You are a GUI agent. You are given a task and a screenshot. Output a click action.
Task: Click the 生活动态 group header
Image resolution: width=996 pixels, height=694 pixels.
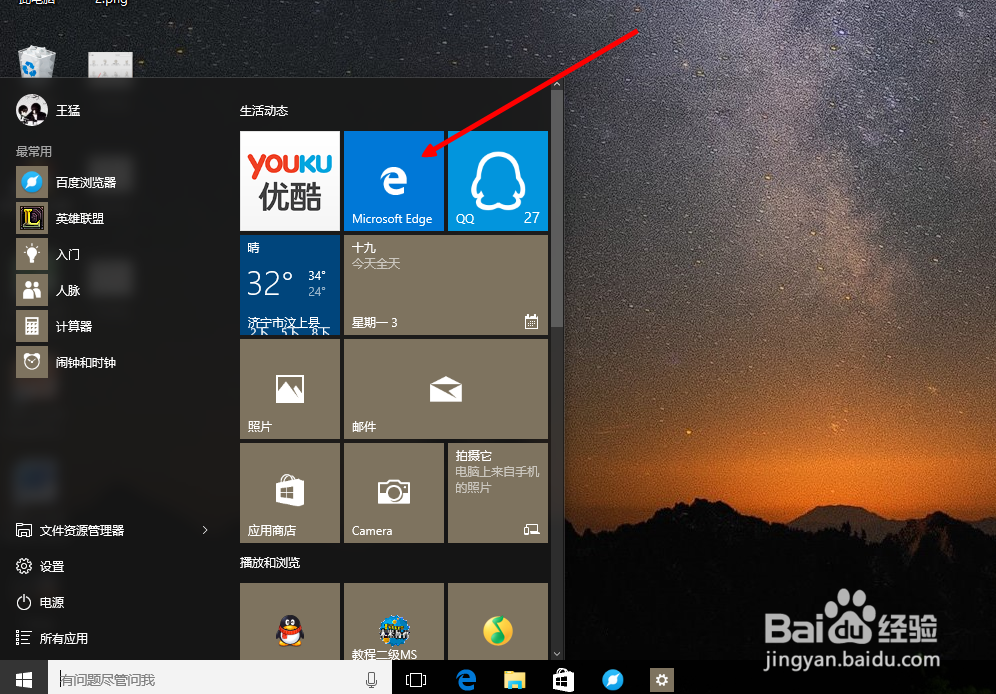(x=264, y=111)
